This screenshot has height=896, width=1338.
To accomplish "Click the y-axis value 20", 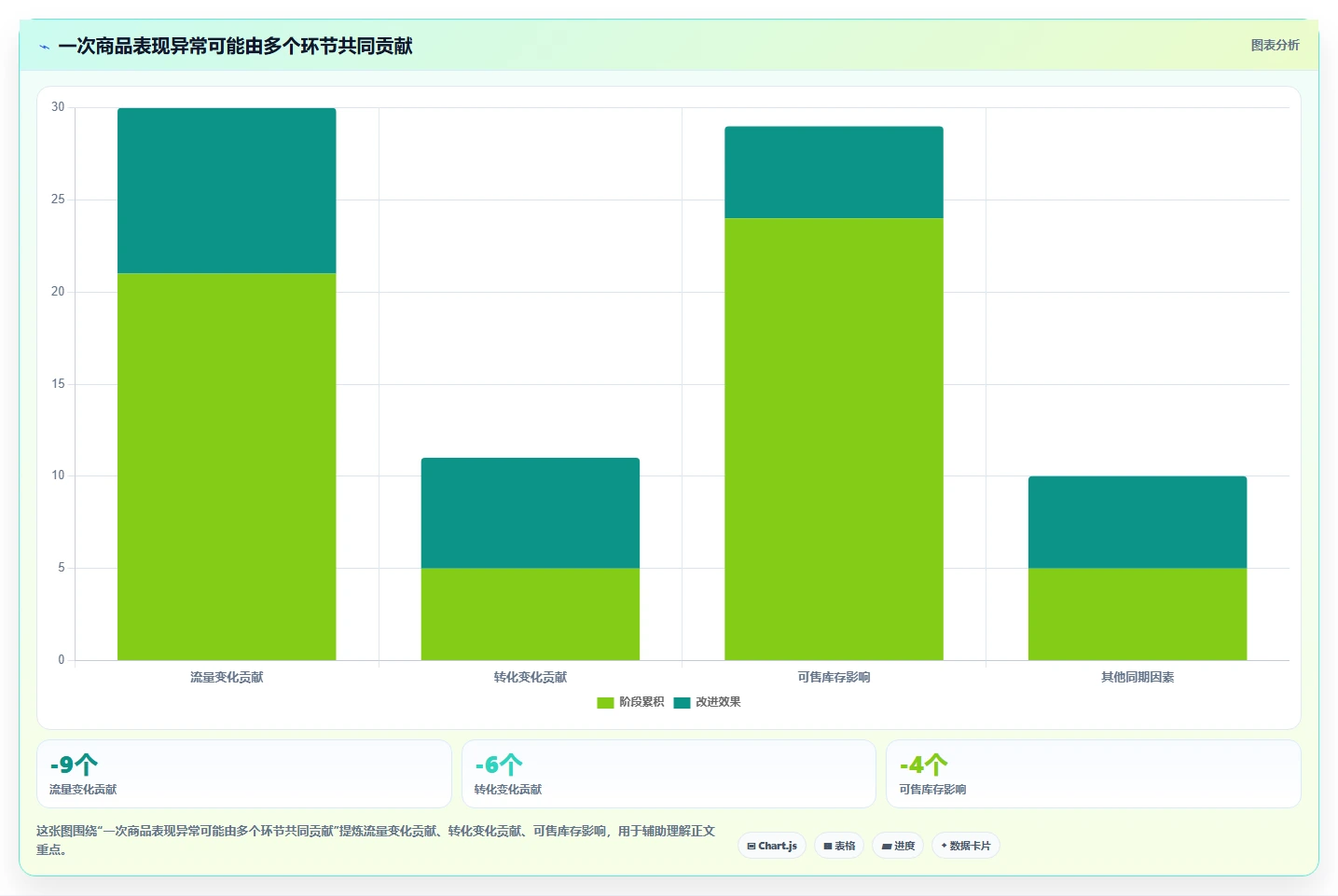I will click(x=58, y=292).
